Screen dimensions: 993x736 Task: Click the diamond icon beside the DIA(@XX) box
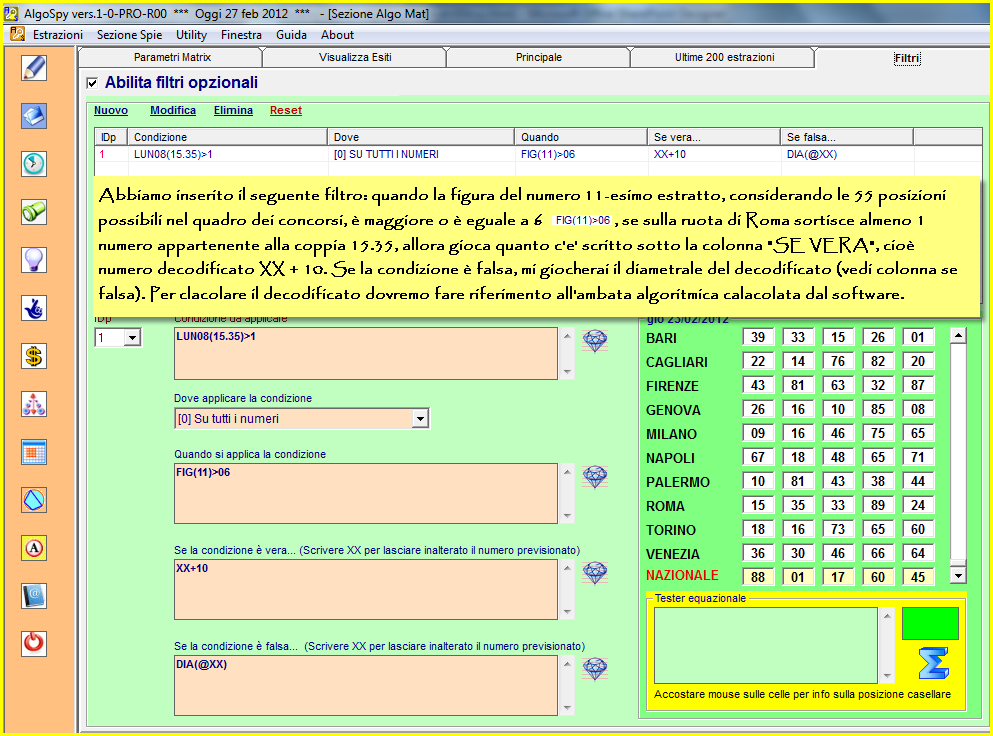click(595, 668)
